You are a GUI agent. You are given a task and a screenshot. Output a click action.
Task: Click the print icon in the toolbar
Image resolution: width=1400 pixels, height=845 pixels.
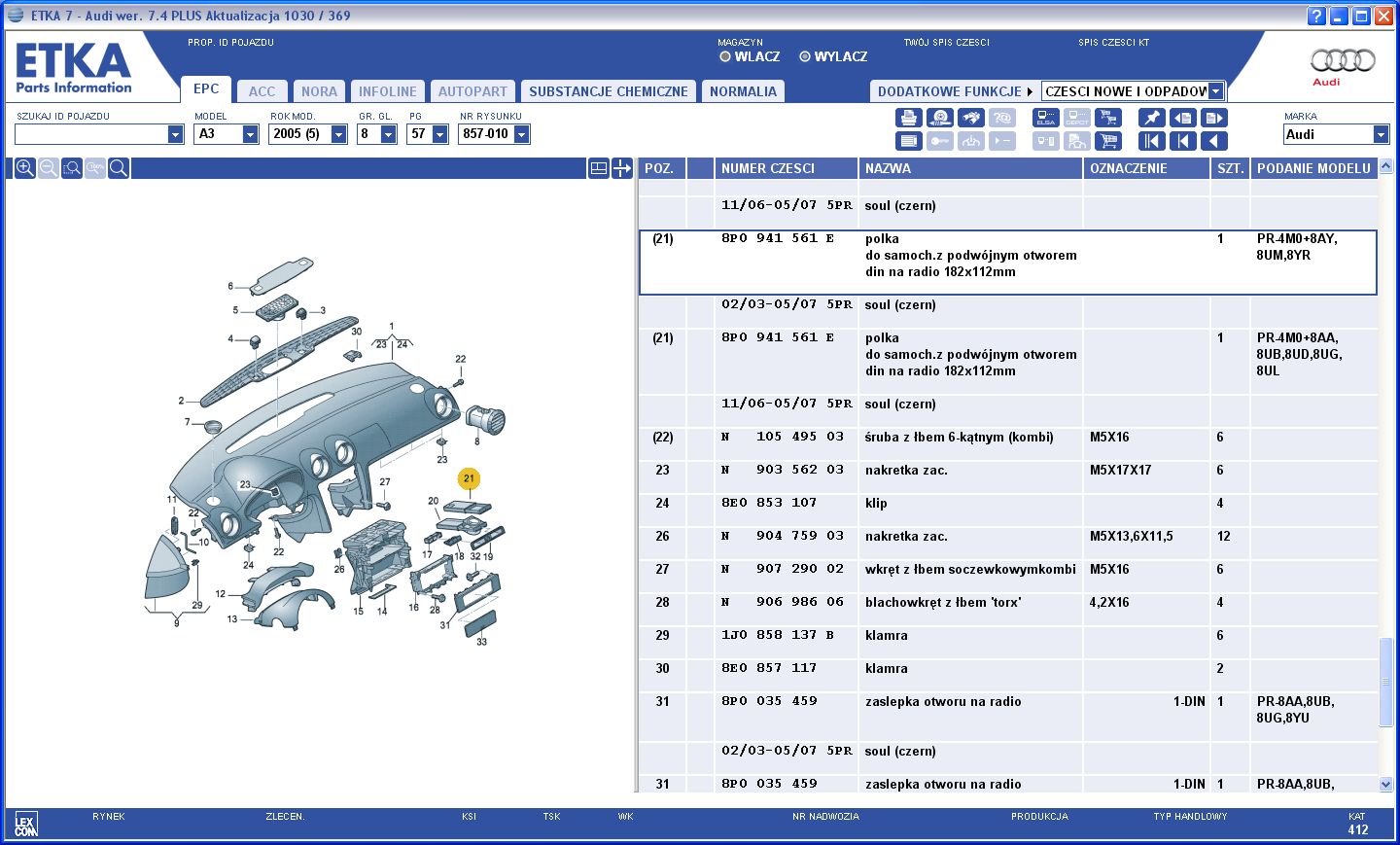point(908,118)
